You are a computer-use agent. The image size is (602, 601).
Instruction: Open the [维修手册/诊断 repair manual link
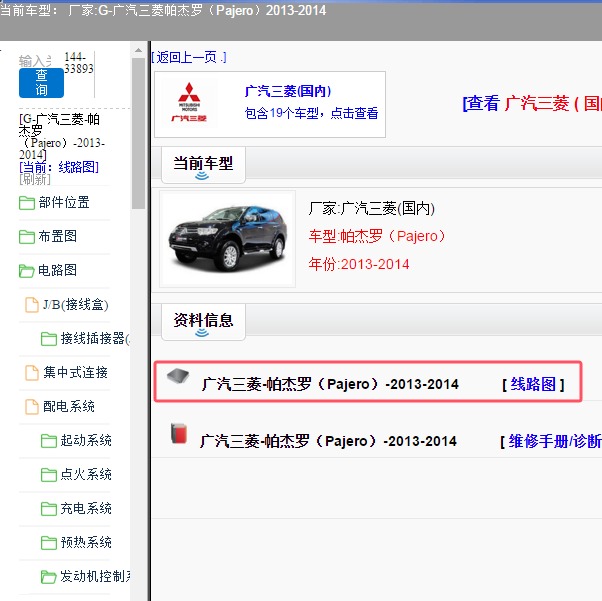pos(551,441)
